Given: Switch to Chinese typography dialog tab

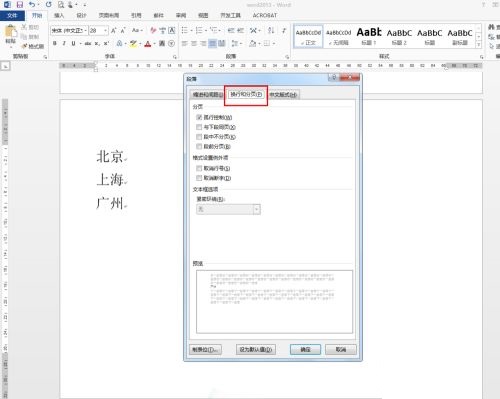Looking at the screenshot, I should pyautogui.click(x=283, y=95).
